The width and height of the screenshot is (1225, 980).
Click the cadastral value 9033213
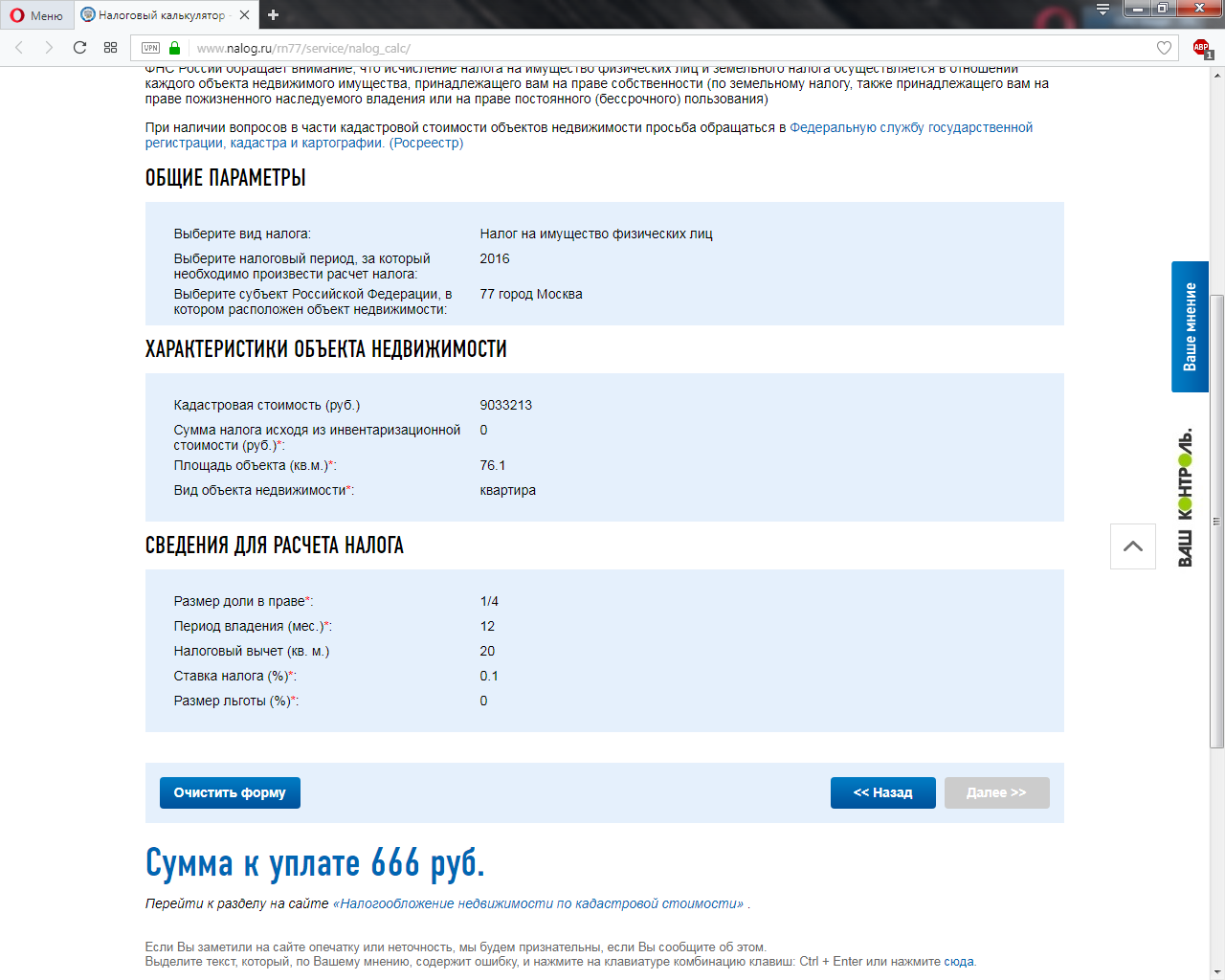505,405
